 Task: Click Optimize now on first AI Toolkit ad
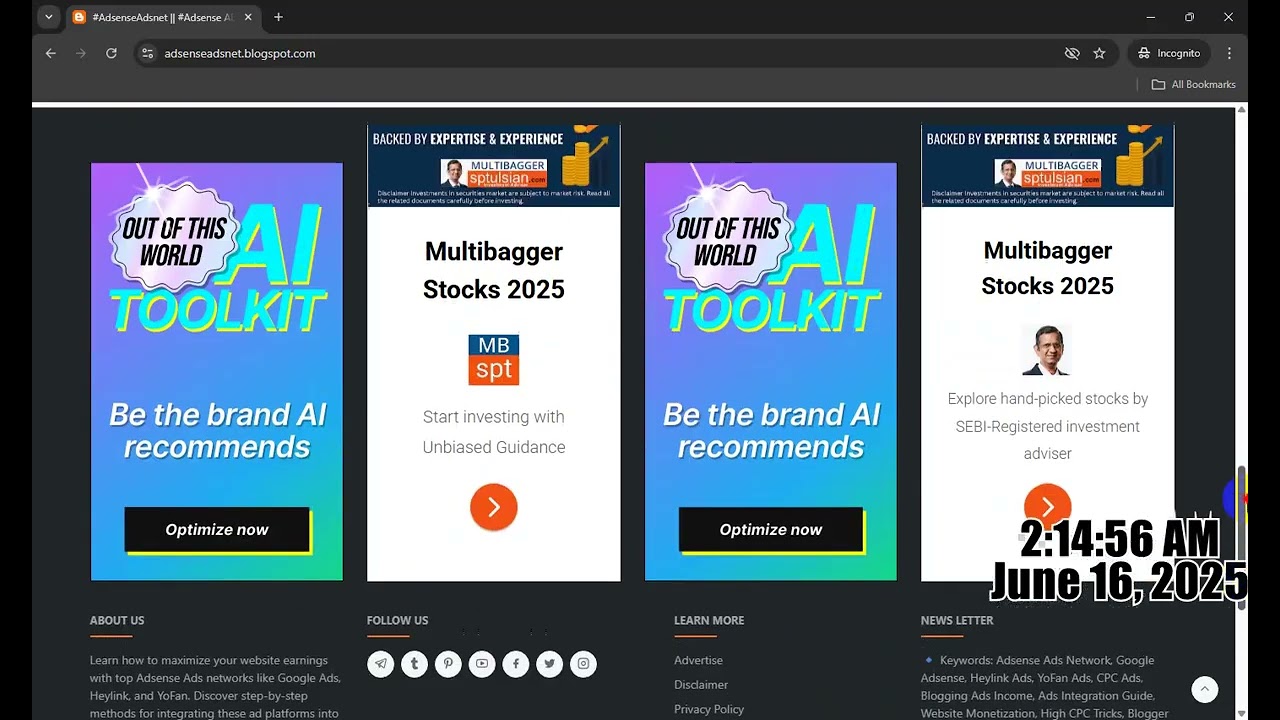pos(217,530)
